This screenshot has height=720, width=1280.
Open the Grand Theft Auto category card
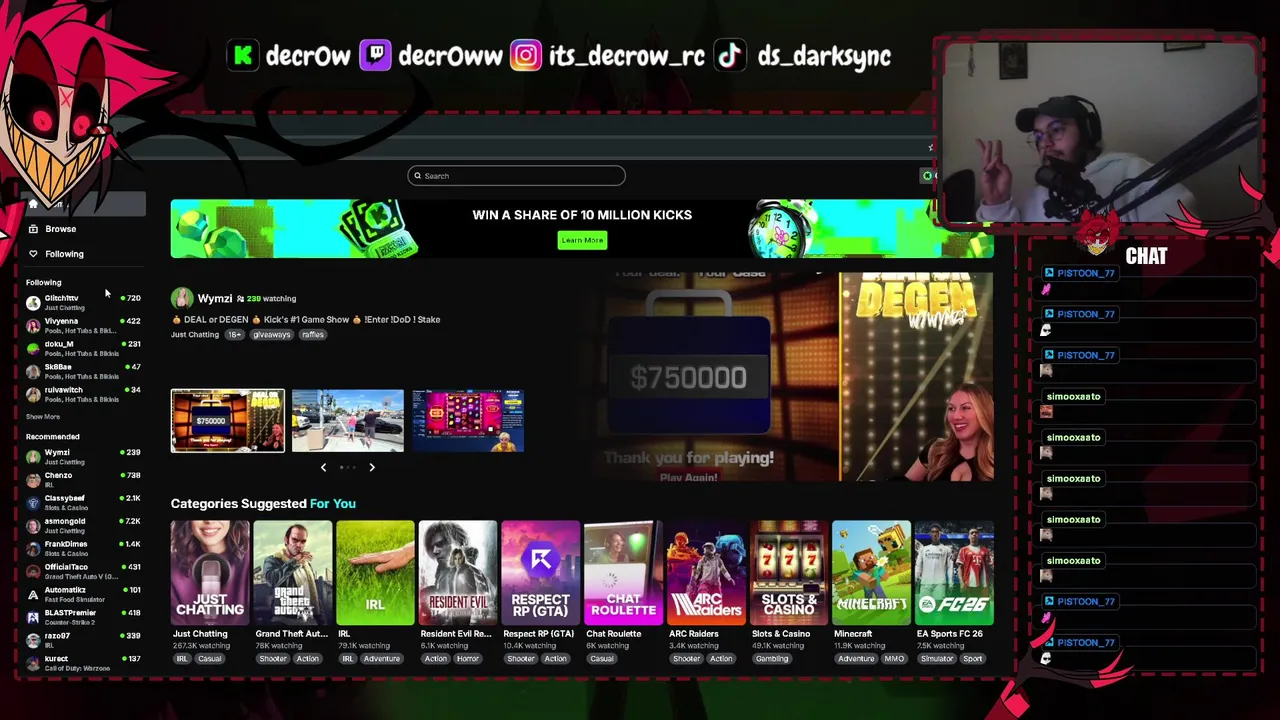coord(292,573)
